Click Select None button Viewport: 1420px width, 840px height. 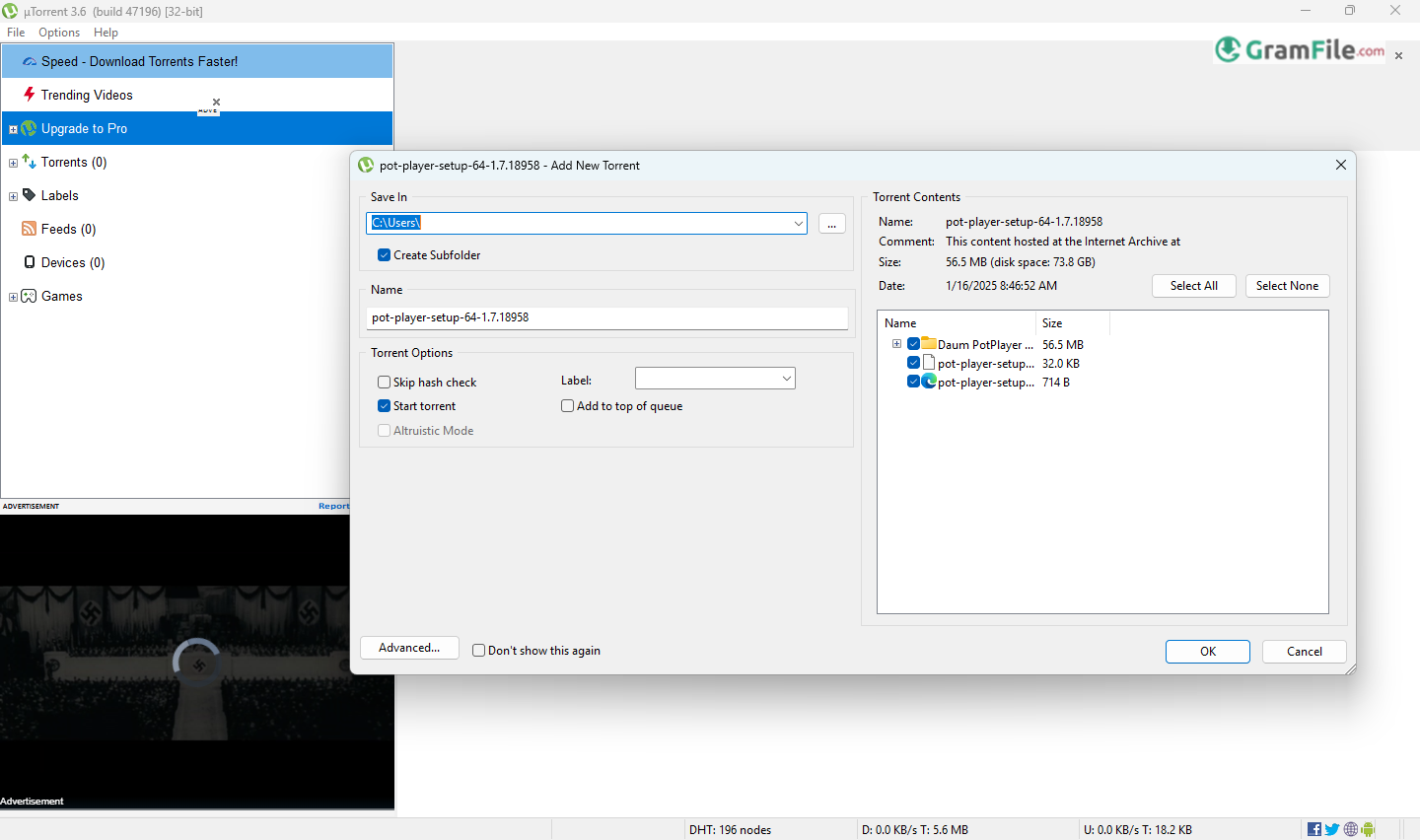point(1287,286)
